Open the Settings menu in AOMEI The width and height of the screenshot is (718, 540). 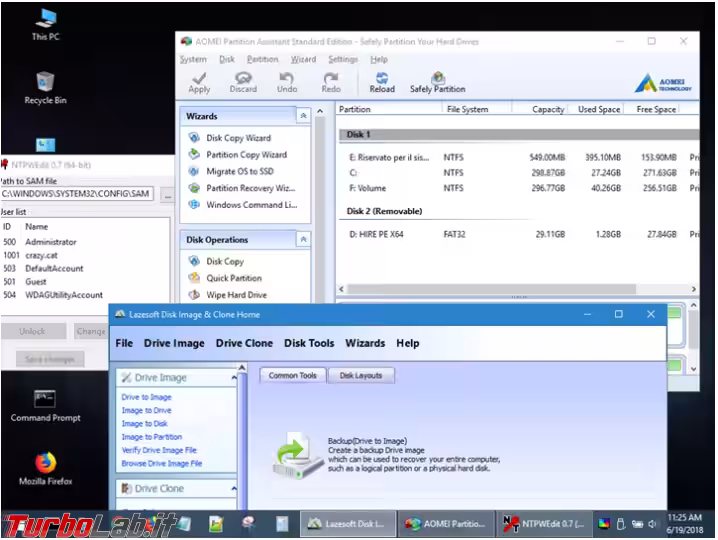click(343, 60)
